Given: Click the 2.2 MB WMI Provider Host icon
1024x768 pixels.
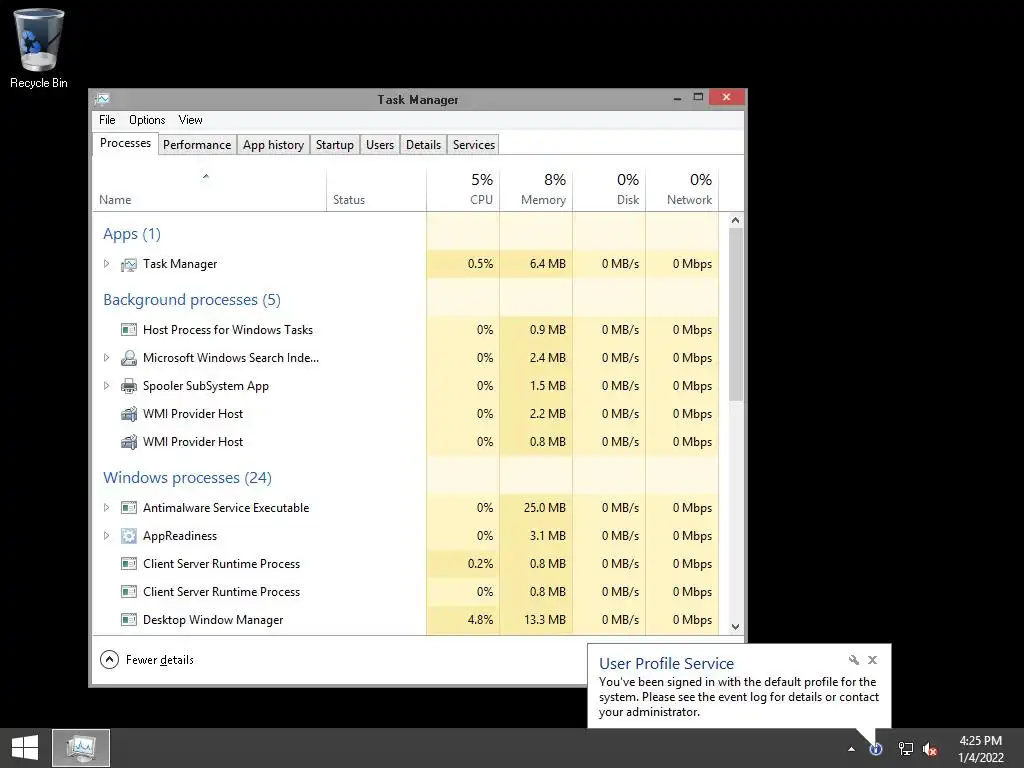Looking at the screenshot, I should (129, 414).
